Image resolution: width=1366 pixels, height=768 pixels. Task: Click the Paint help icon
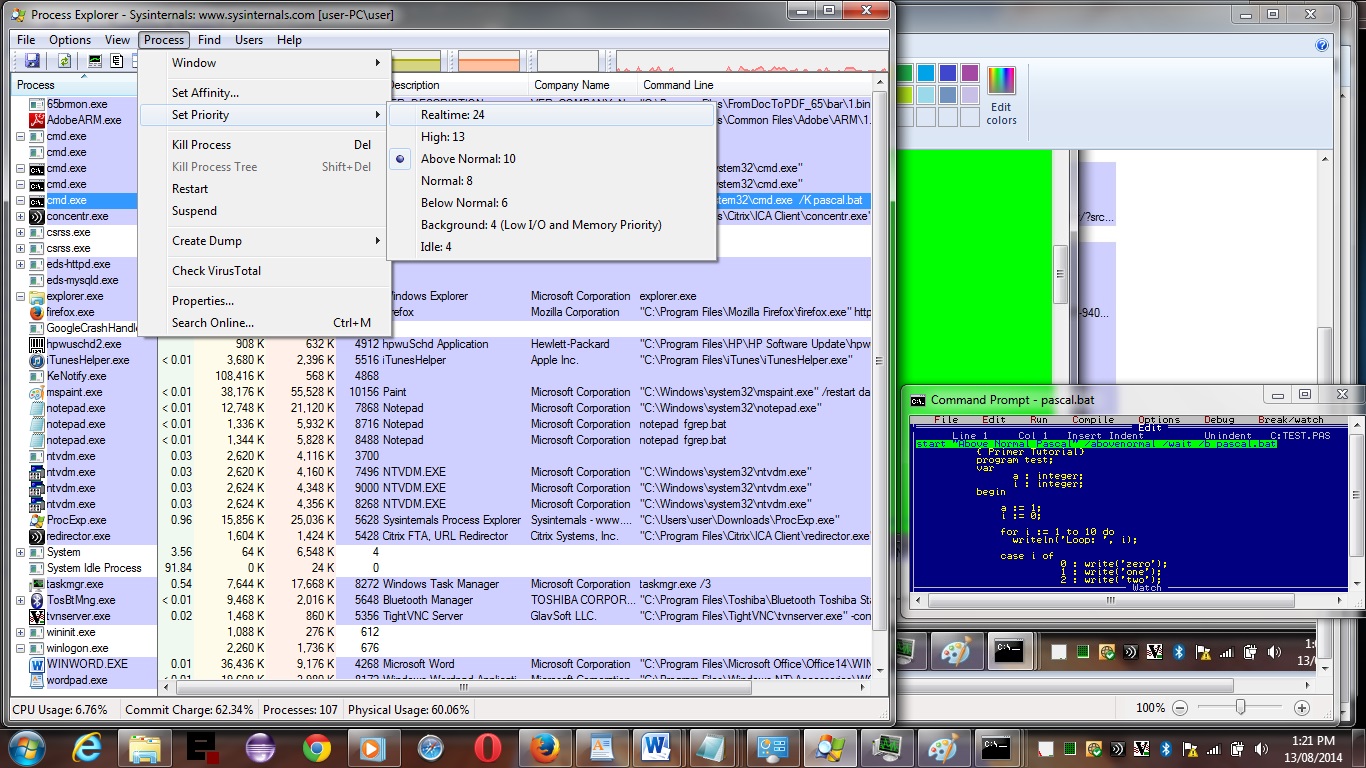tap(1322, 45)
